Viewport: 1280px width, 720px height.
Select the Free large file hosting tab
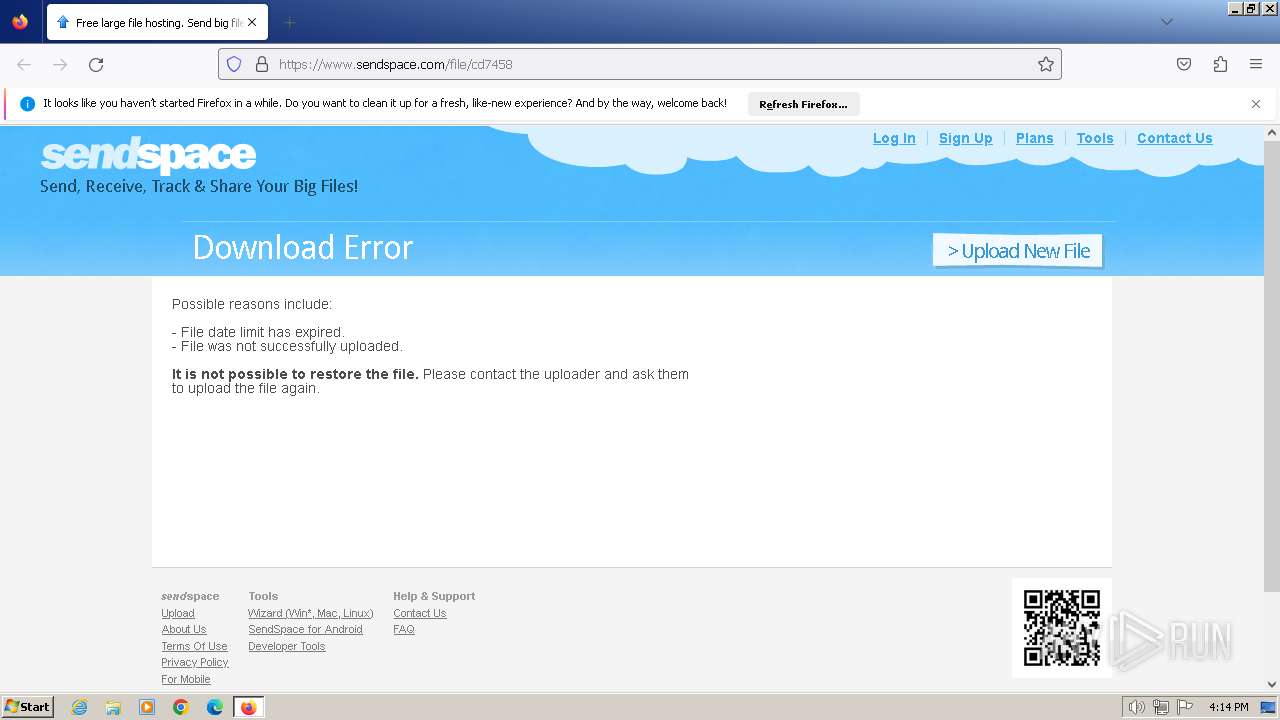point(157,22)
